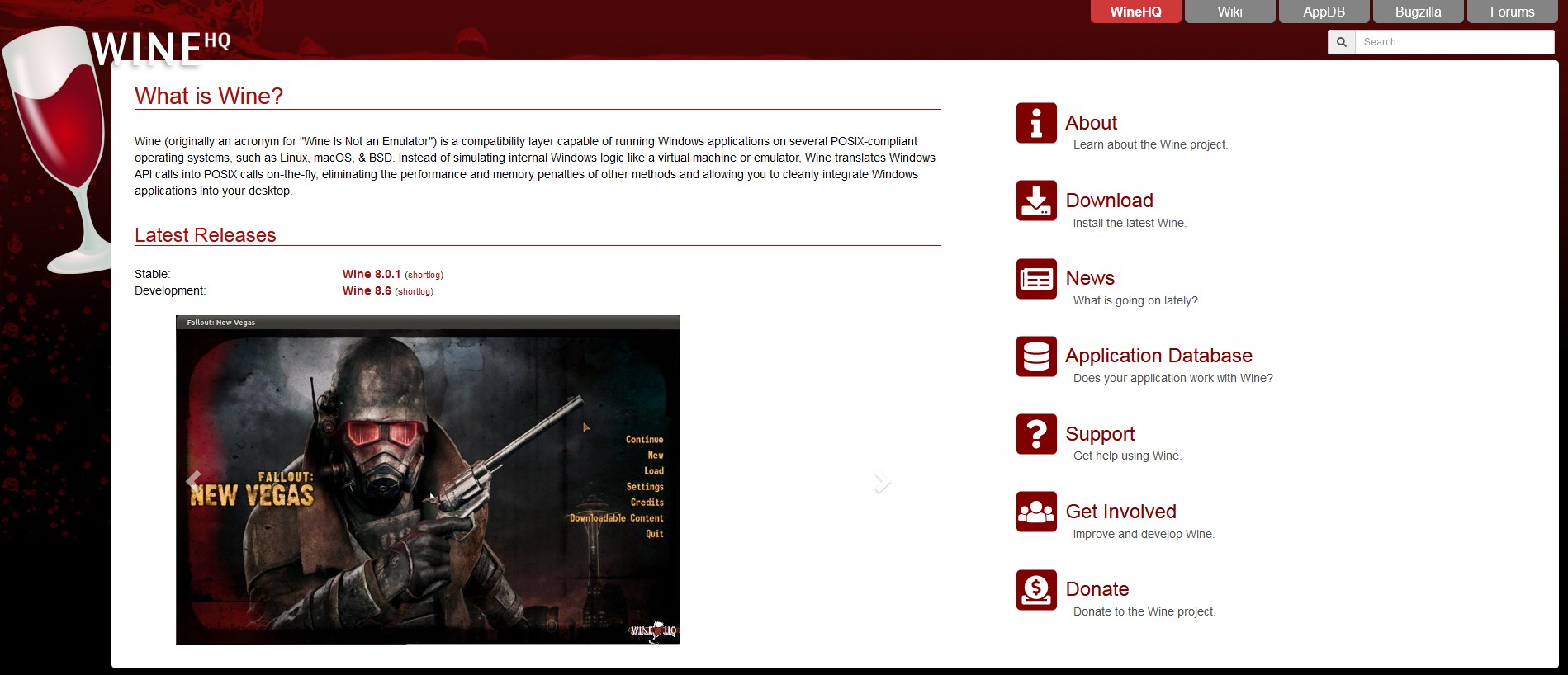
Task: Open the Wine 8.6 development release link
Action: pos(367,290)
